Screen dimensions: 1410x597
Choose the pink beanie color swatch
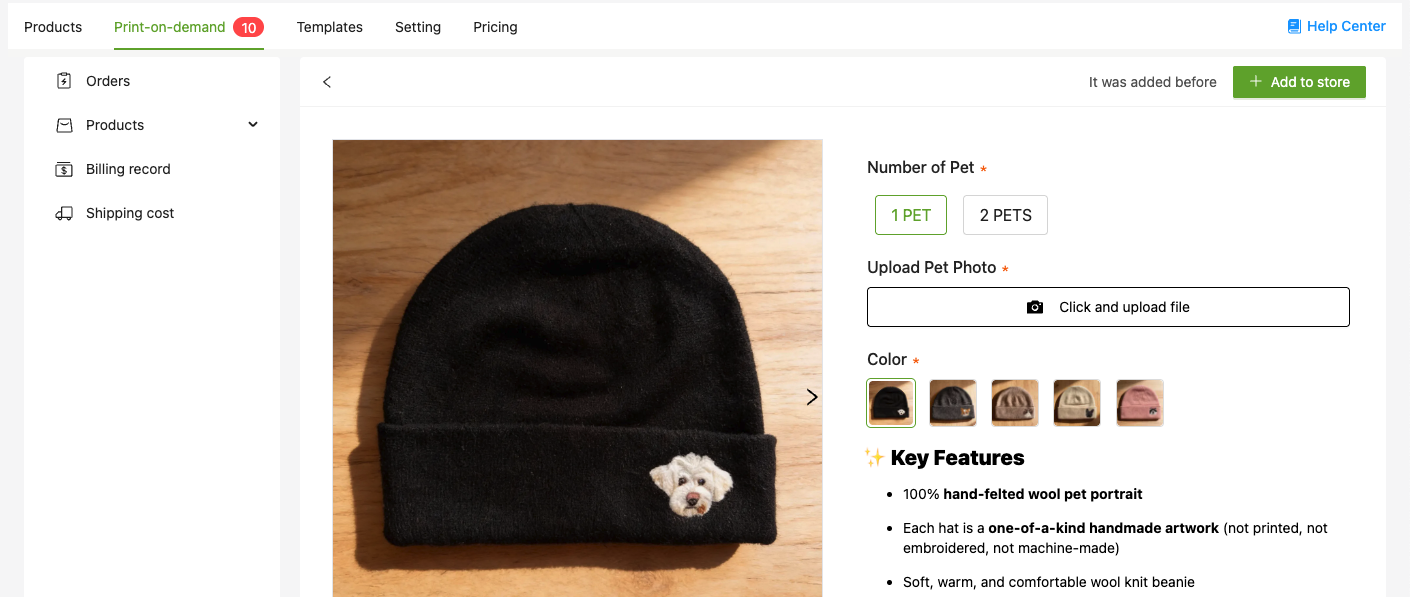(1140, 403)
